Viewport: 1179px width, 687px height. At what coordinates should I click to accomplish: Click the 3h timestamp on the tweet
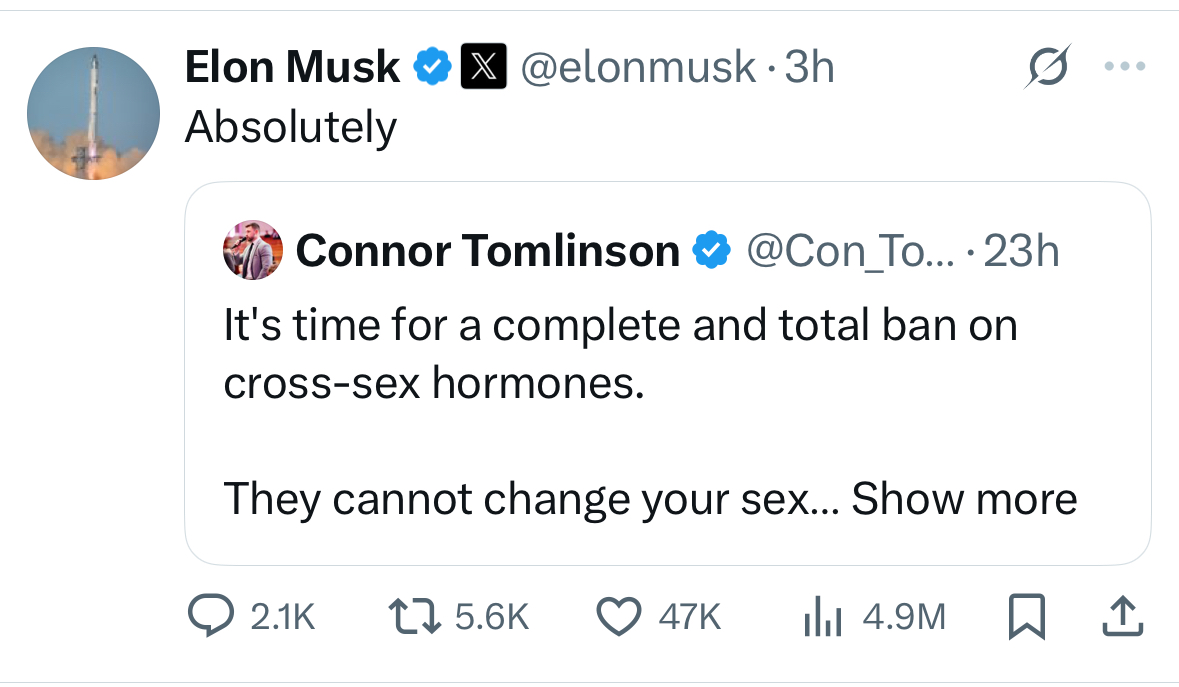[809, 67]
